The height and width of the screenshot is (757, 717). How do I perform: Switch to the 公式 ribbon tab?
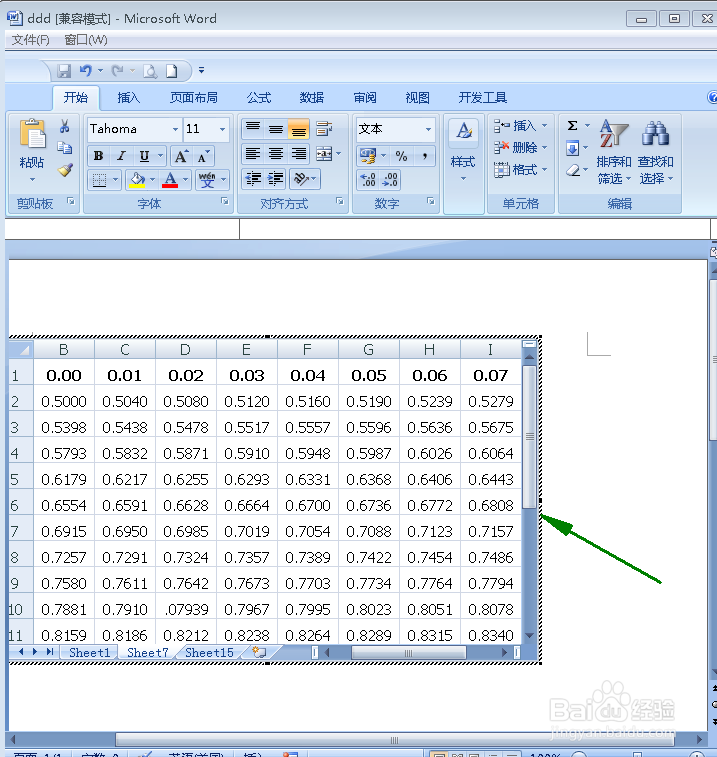pyautogui.click(x=259, y=98)
